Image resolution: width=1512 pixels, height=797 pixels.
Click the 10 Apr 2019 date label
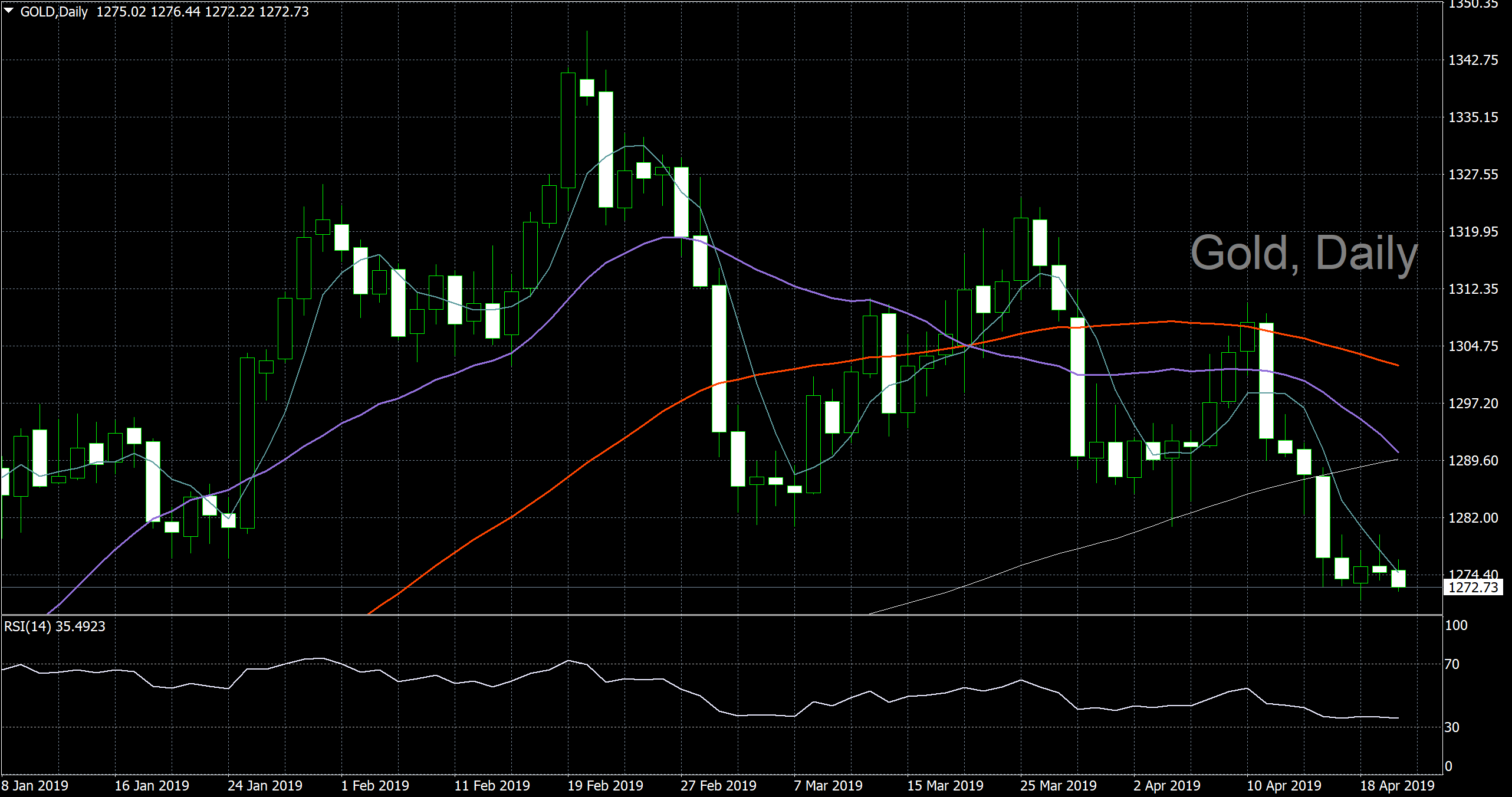click(x=1284, y=786)
